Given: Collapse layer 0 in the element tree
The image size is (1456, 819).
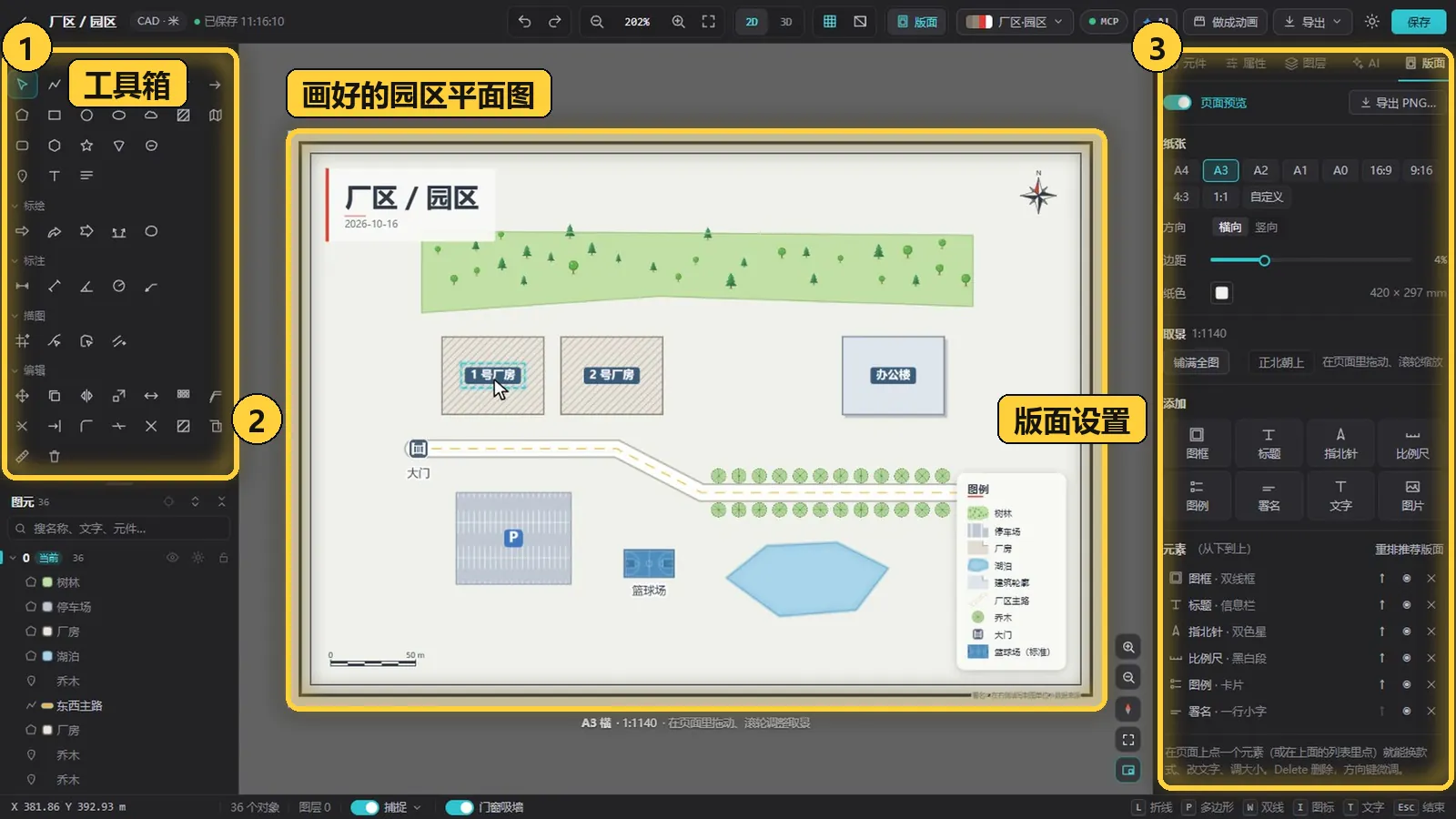Looking at the screenshot, I should (13, 558).
